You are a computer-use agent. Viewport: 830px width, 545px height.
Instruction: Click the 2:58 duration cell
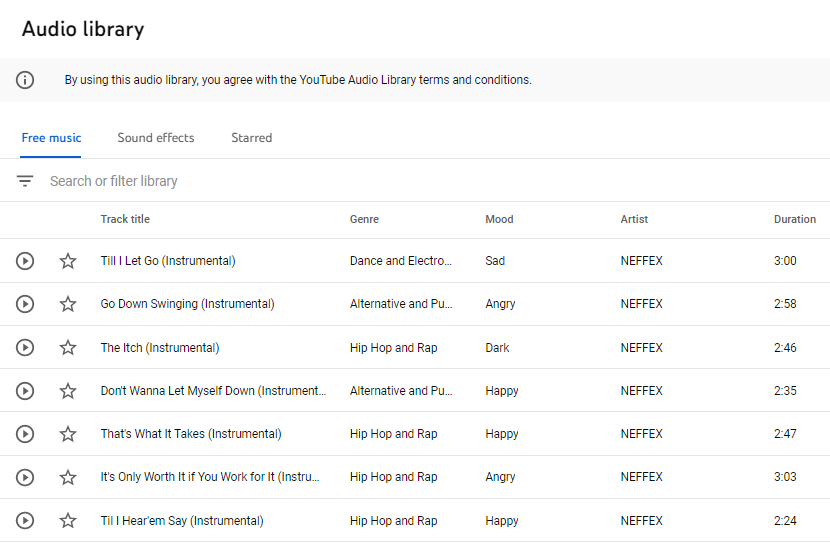tap(785, 304)
